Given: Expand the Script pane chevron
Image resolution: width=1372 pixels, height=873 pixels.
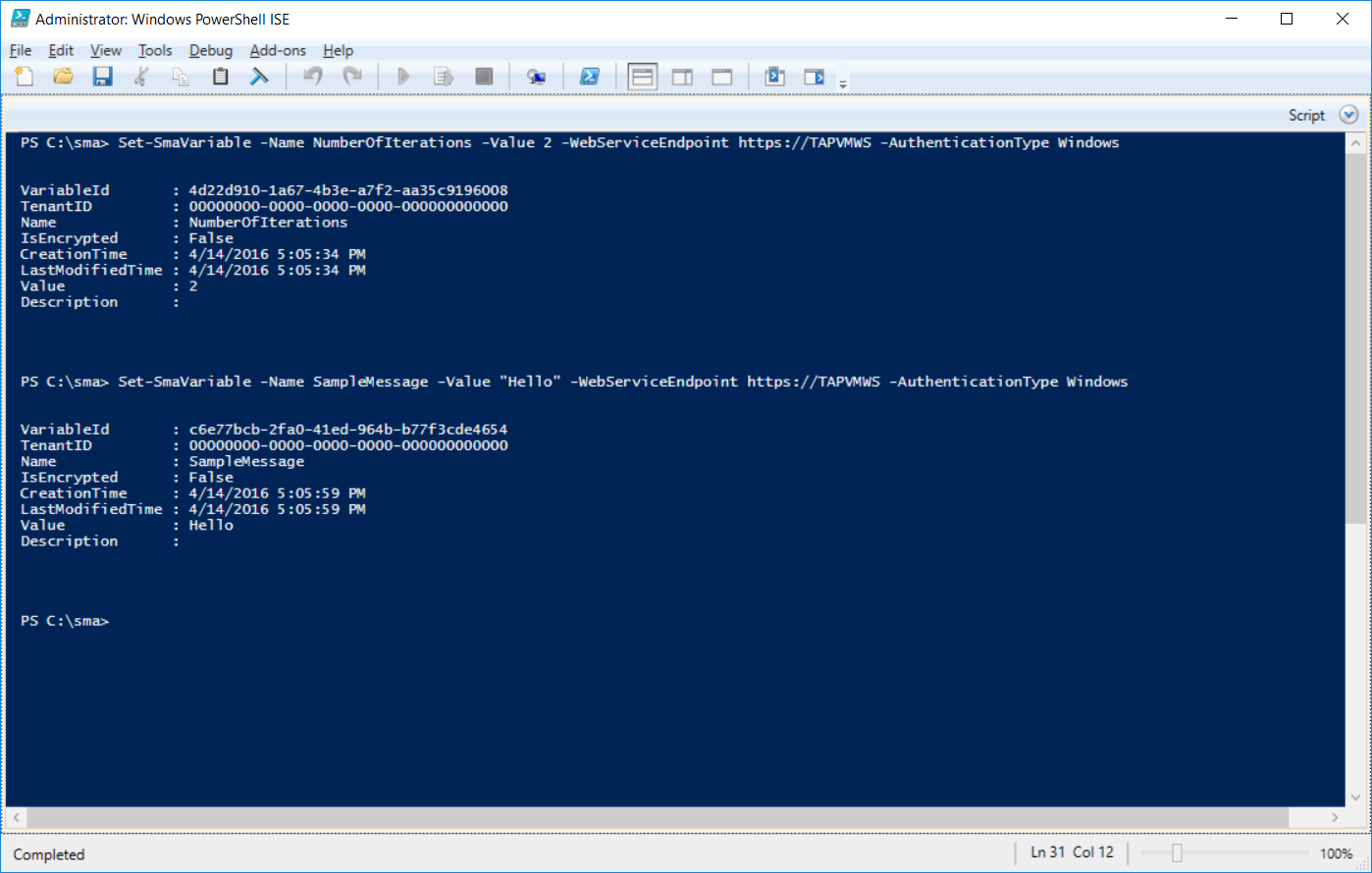Looking at the screenshot, I should coord(1348,115).
